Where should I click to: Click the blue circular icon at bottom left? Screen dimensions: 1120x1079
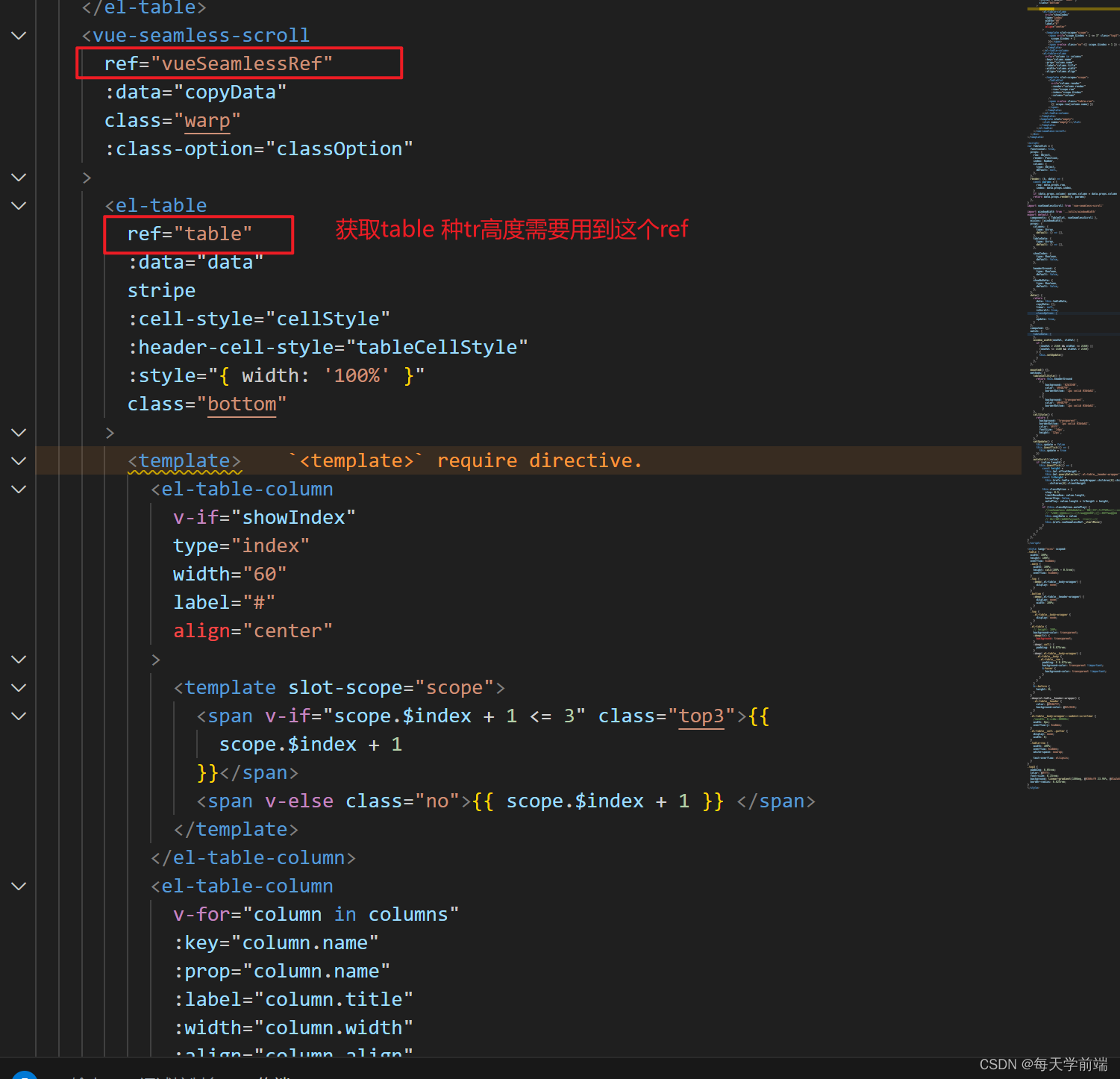point(25,1073)
